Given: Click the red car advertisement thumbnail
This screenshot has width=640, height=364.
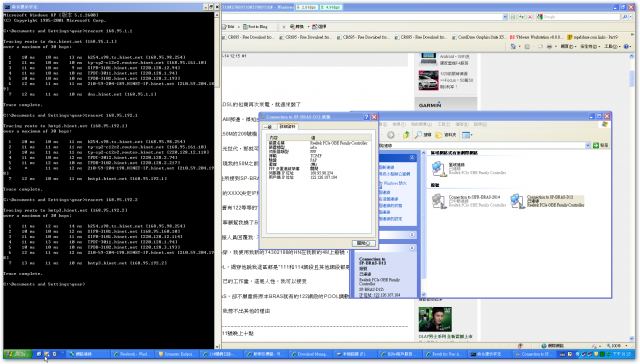Looking at the screenshot, I should 428,80.
